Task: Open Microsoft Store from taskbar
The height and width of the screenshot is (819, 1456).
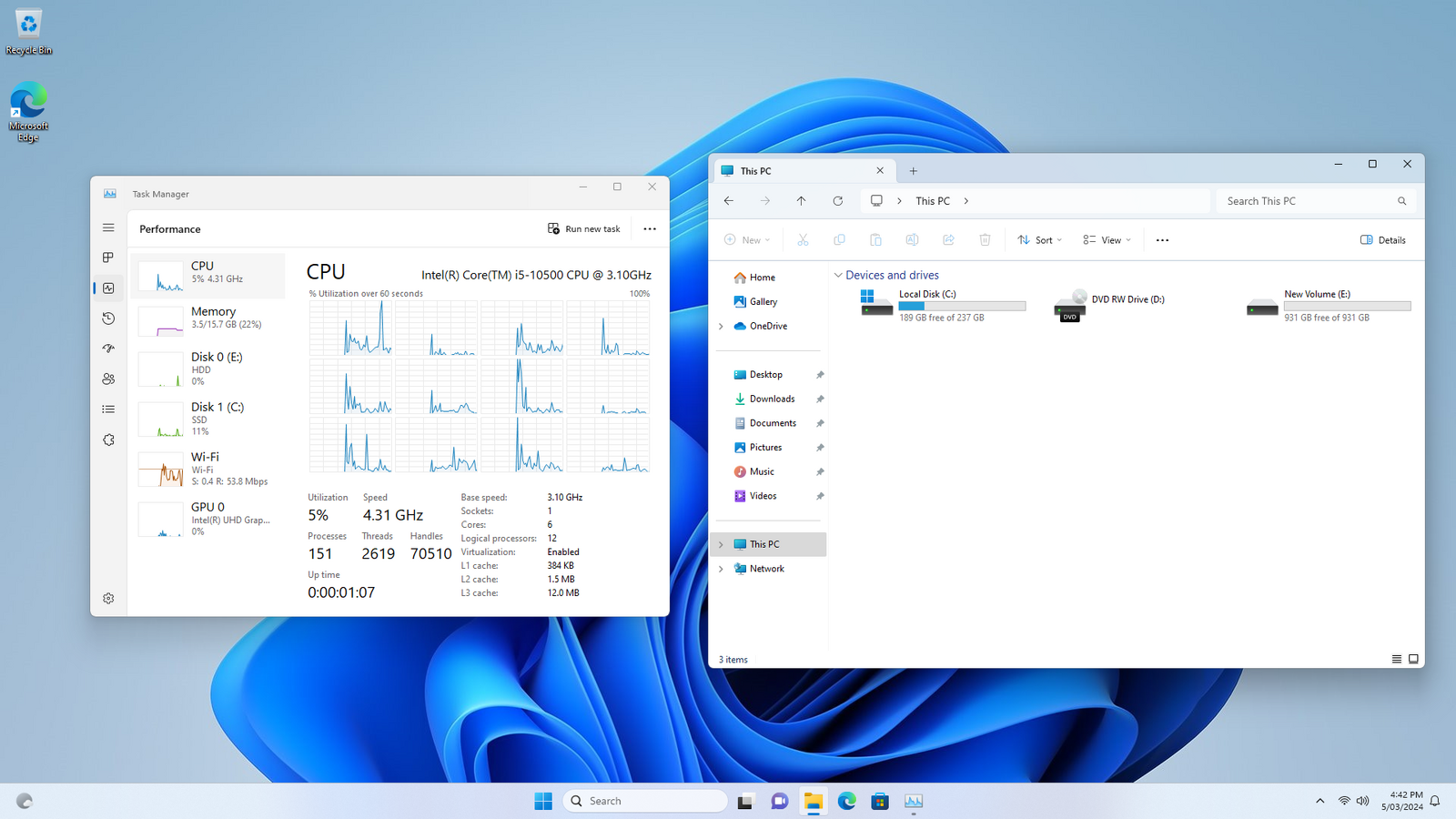Action: coord(880,801)
